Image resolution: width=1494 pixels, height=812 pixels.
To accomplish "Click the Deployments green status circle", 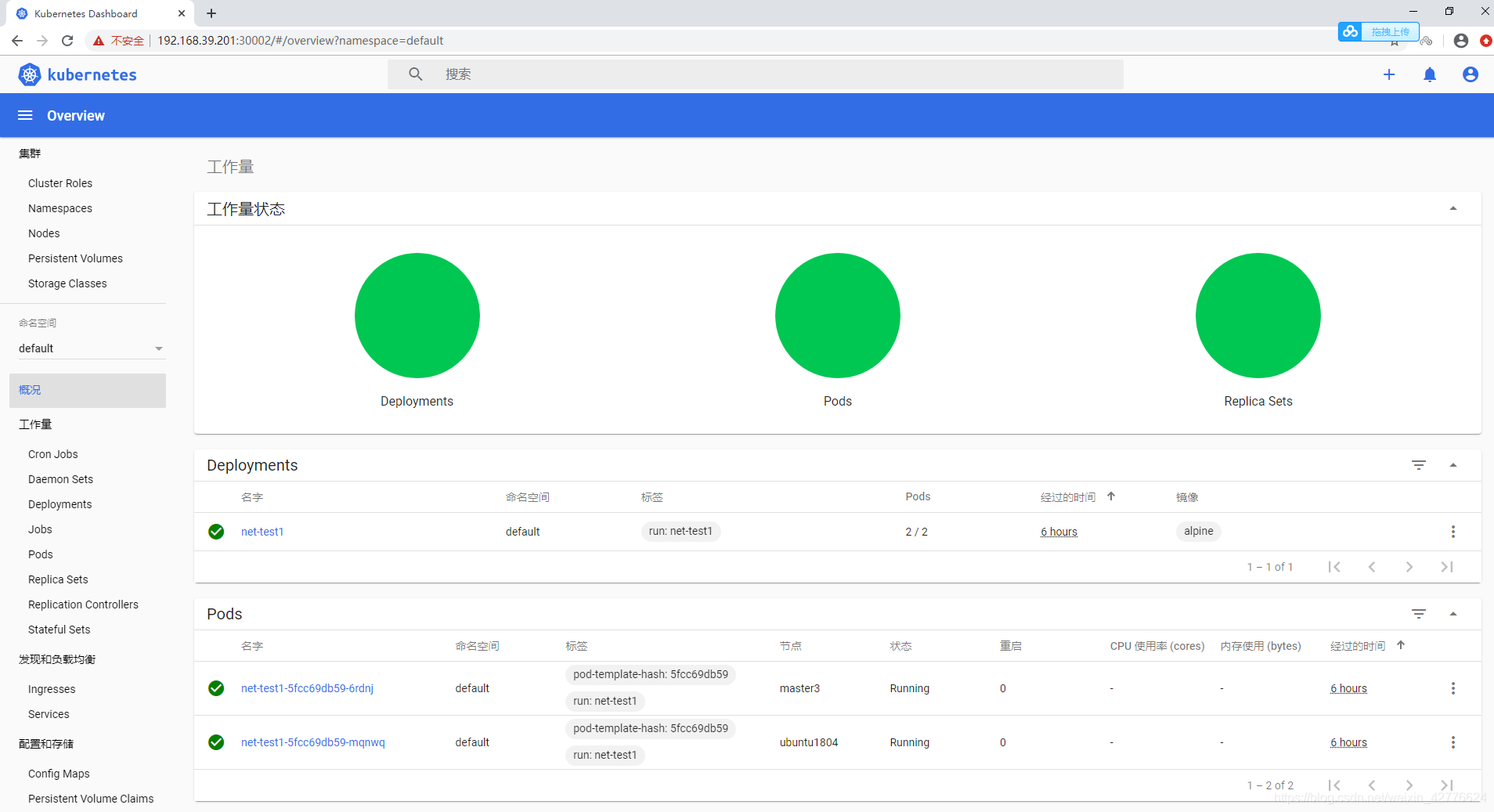I will pyautogui.click(x=417, y=316).
